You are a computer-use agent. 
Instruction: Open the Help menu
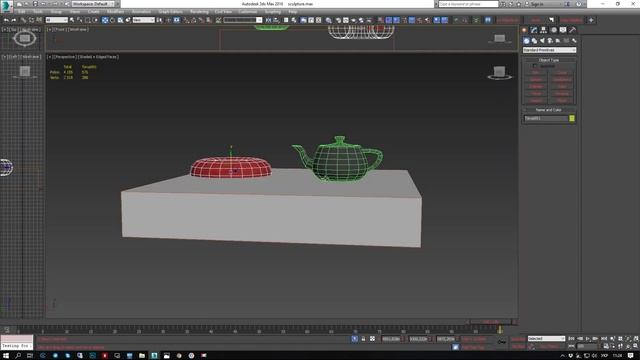pyautogui.click(x=293, y=12)
